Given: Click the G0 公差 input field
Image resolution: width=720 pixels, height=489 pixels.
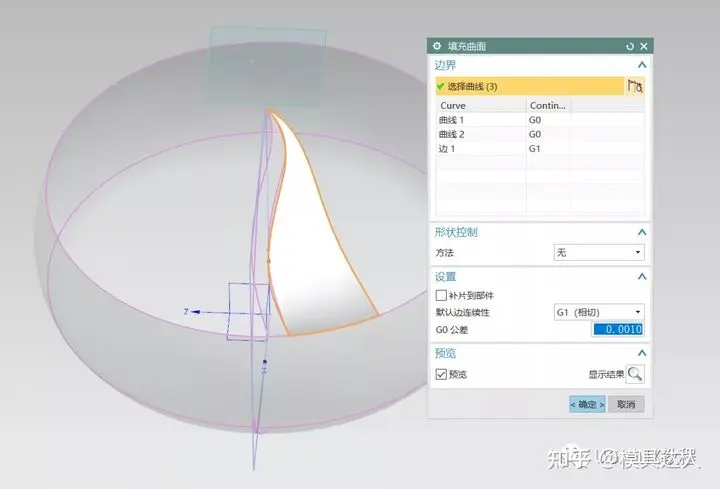Looking at the screenshot, I should pyautogui.click(x=618, y=329).
